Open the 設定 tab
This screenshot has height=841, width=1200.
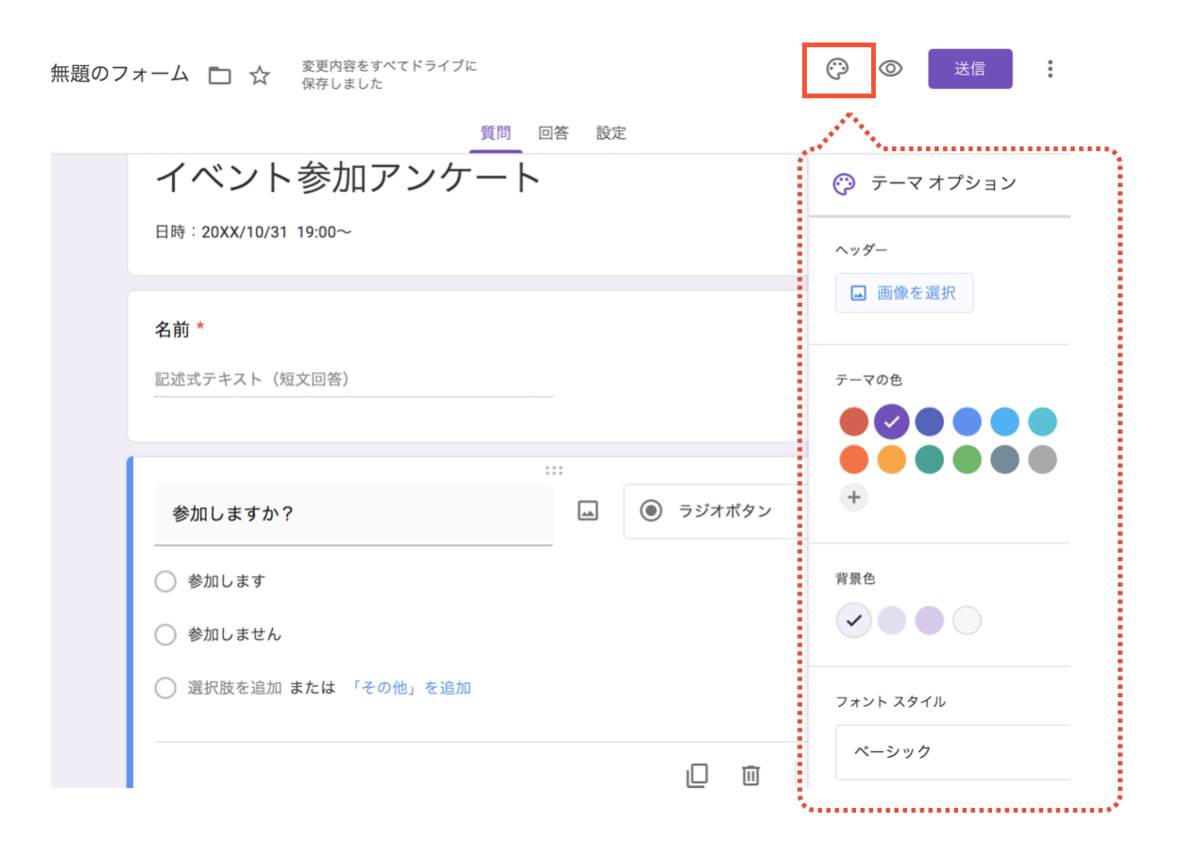(x=611, y=132)
